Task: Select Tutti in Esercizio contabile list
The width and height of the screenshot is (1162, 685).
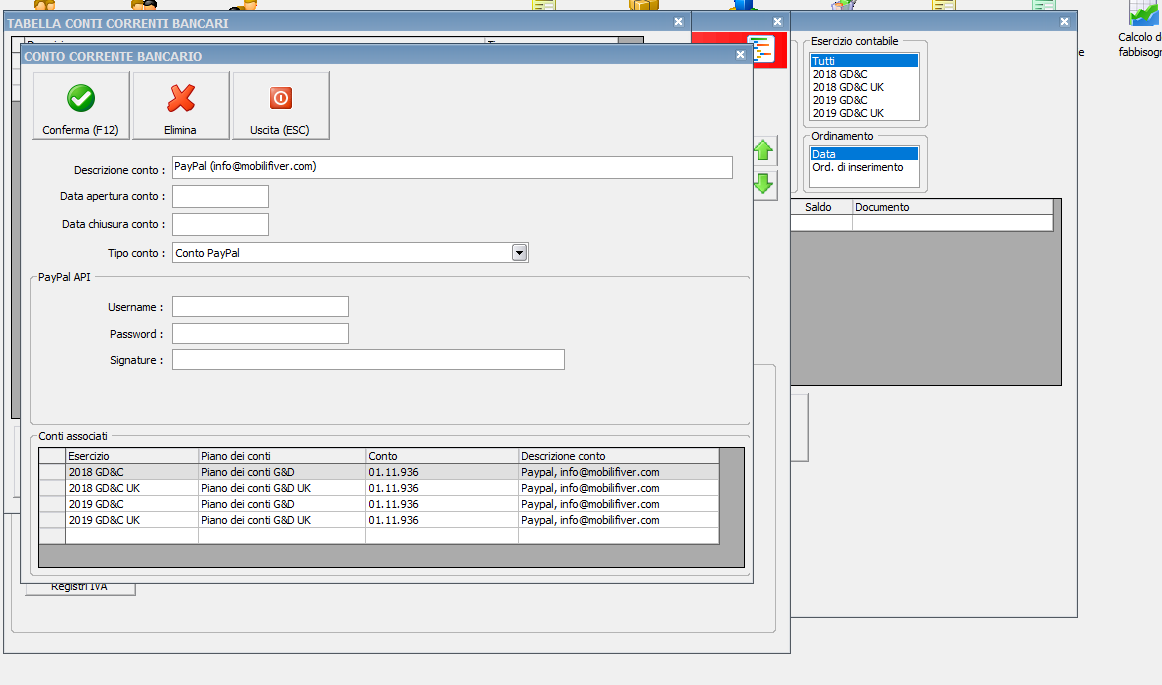Action: click(864, 61)
